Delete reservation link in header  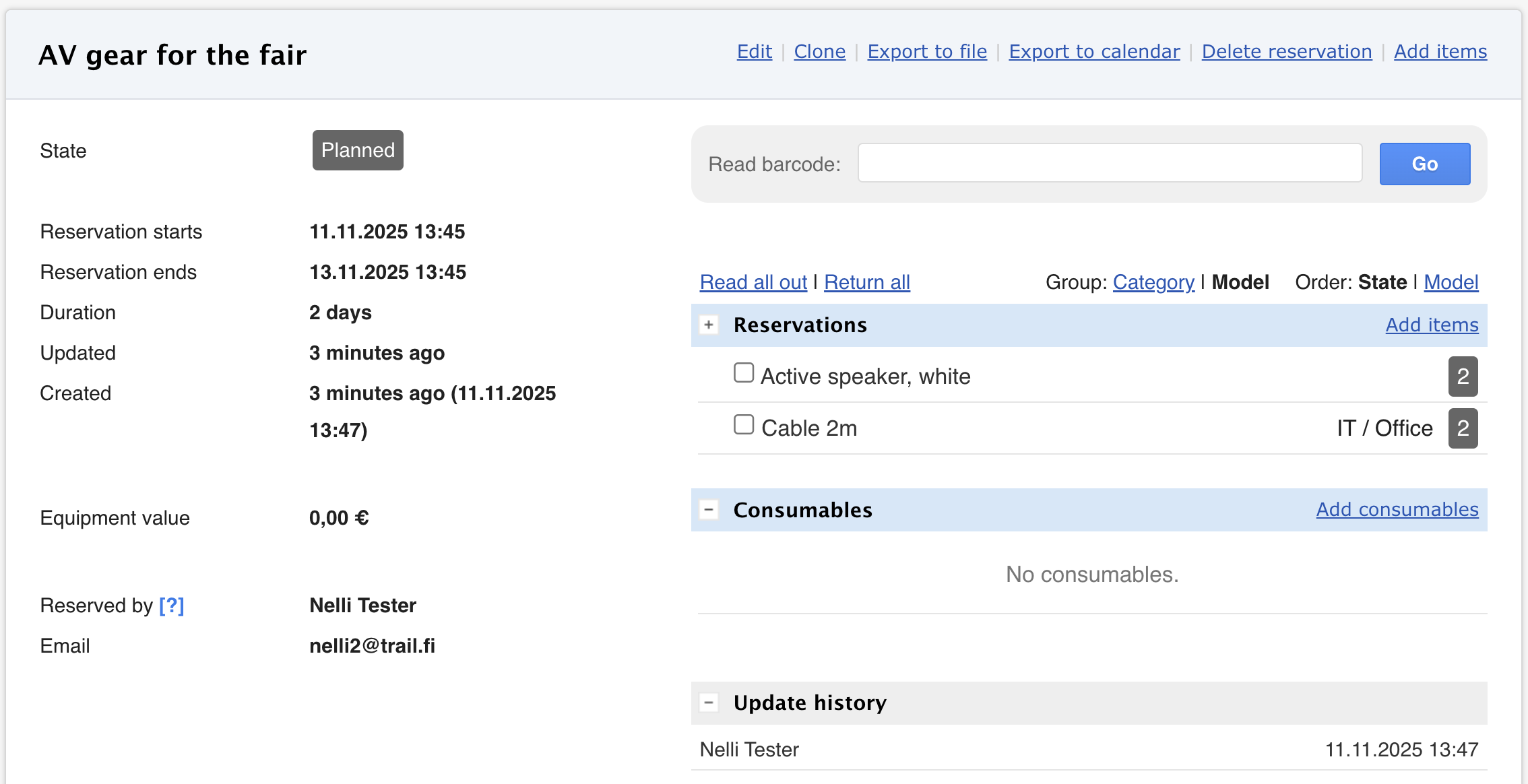1287,52
